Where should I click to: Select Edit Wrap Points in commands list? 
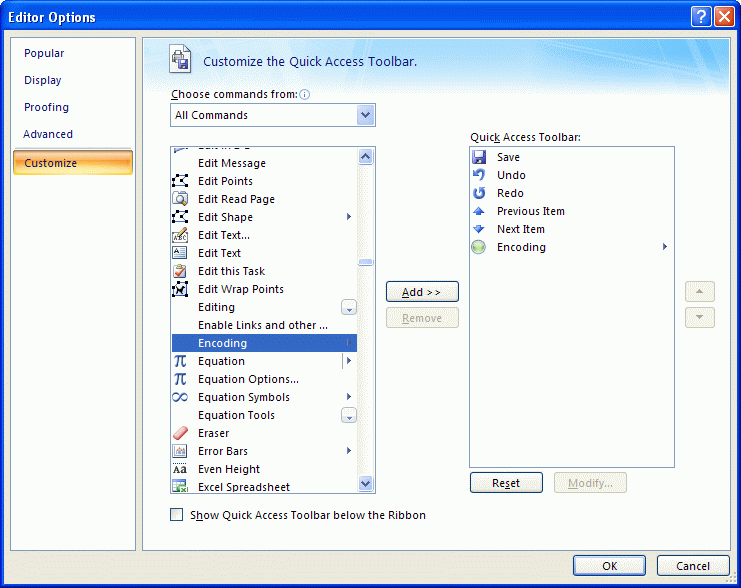click(x=240, y=289)
